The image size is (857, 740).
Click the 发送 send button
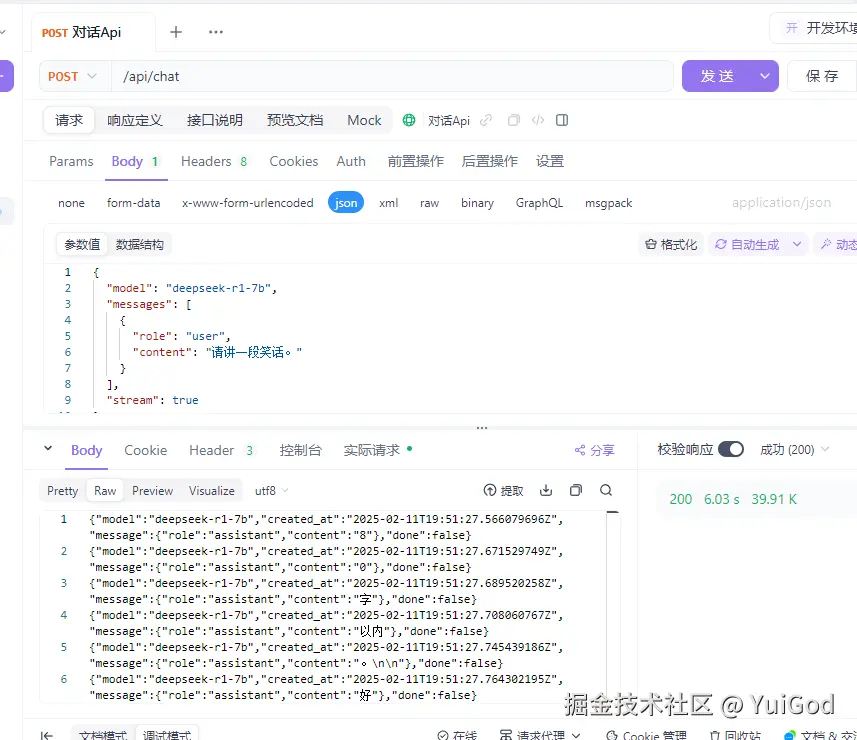coord(717,76)
